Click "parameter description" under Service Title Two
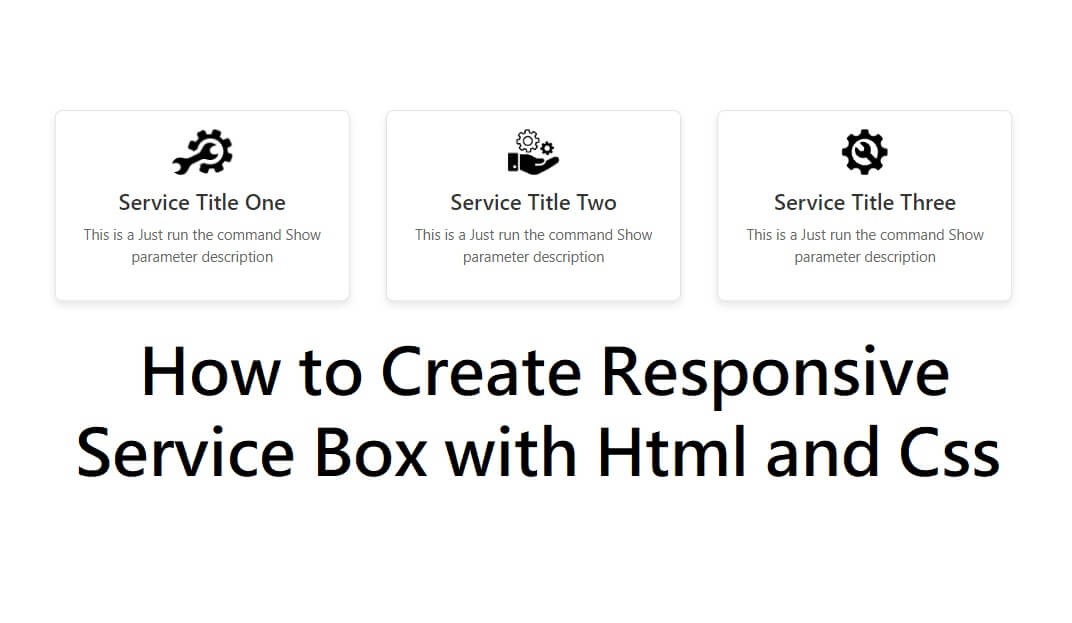The width and height of the screenshot is (1072, 623). pyautogui.click(x=533, y=257)
